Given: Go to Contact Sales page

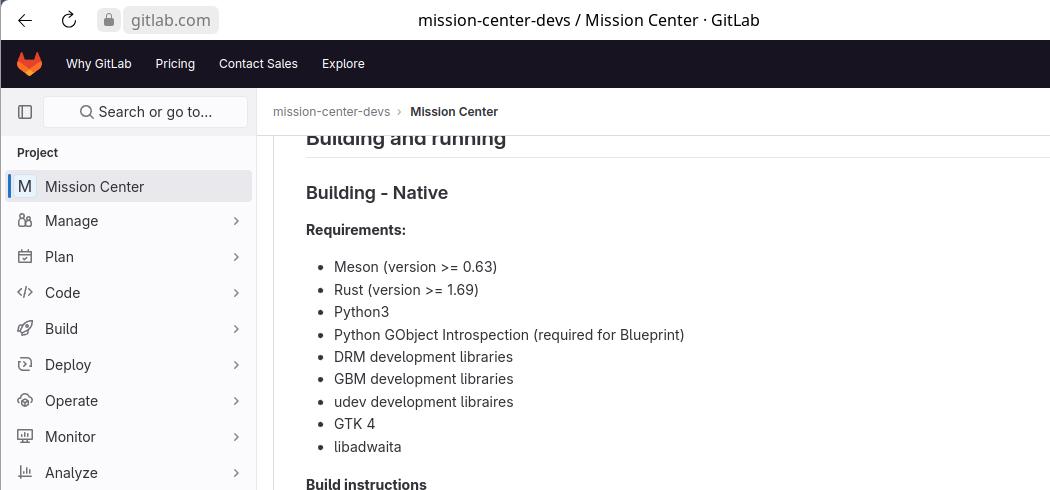Looking at the screenshot, I should [x=258, y=64].
